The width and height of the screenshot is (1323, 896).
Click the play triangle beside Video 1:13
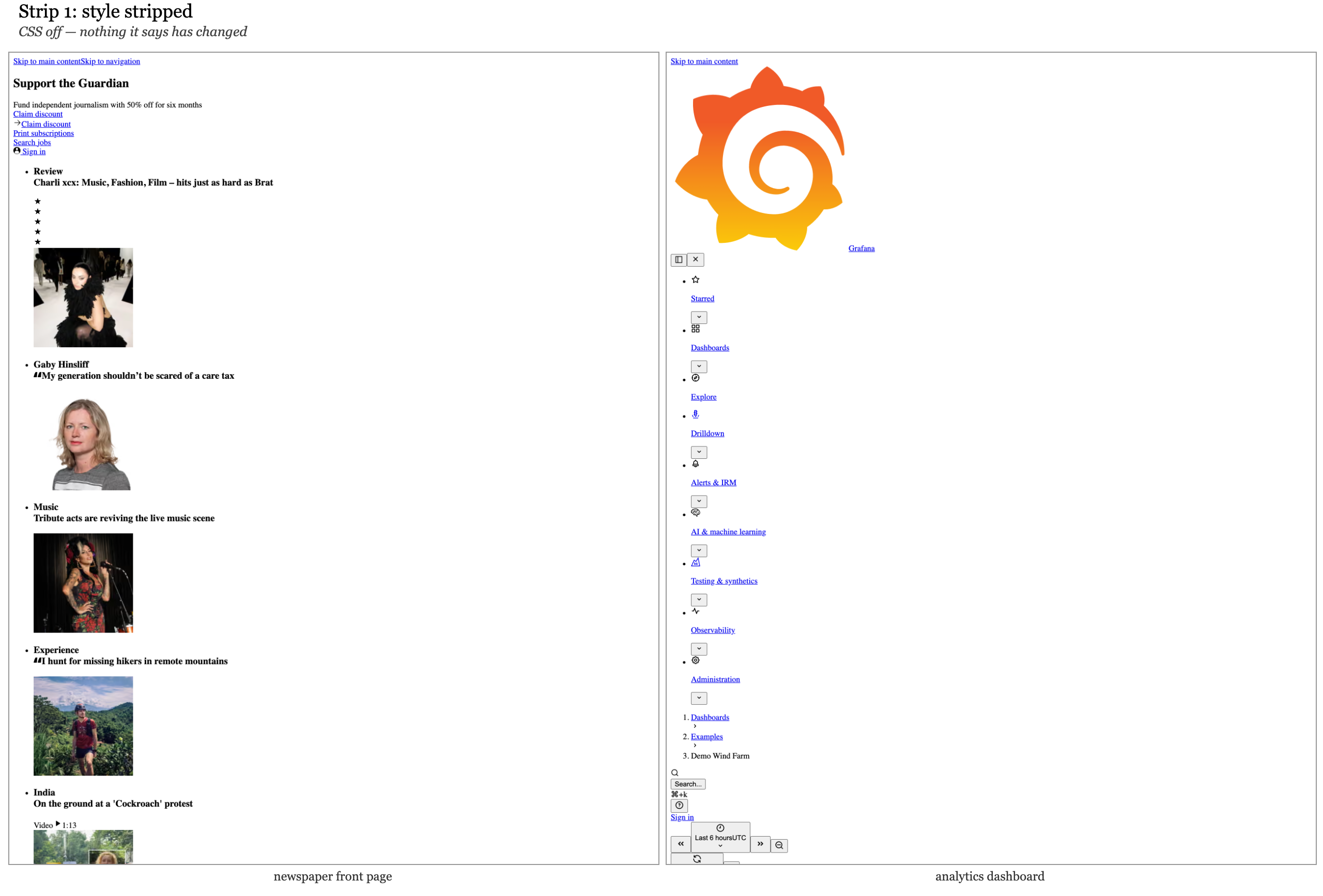pyautogui.click(x=57, y=824)
